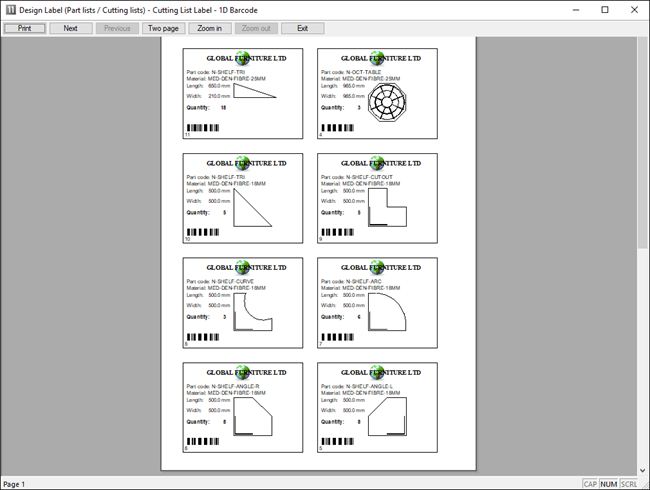Switch to Two page view
This screenshot has height=490, width=650.
(x=163, y=28)
